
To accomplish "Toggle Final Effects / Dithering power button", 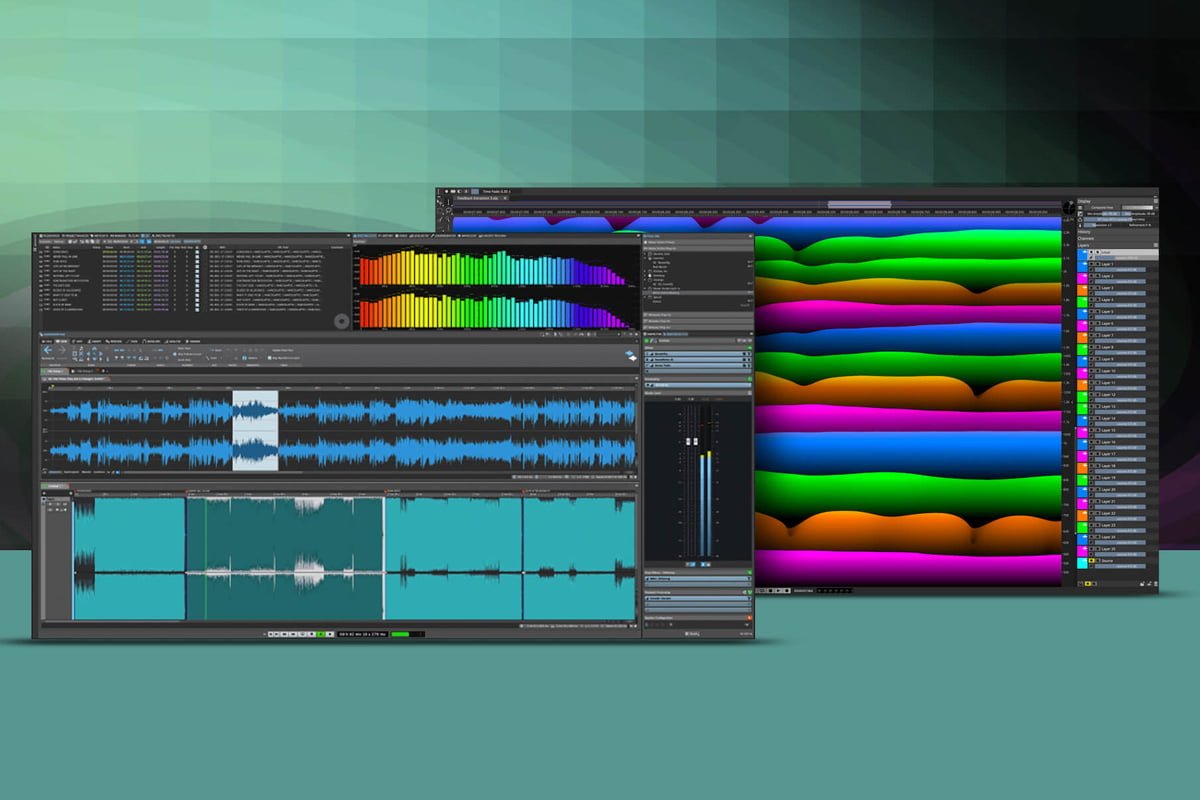I will tap(749, 572).
